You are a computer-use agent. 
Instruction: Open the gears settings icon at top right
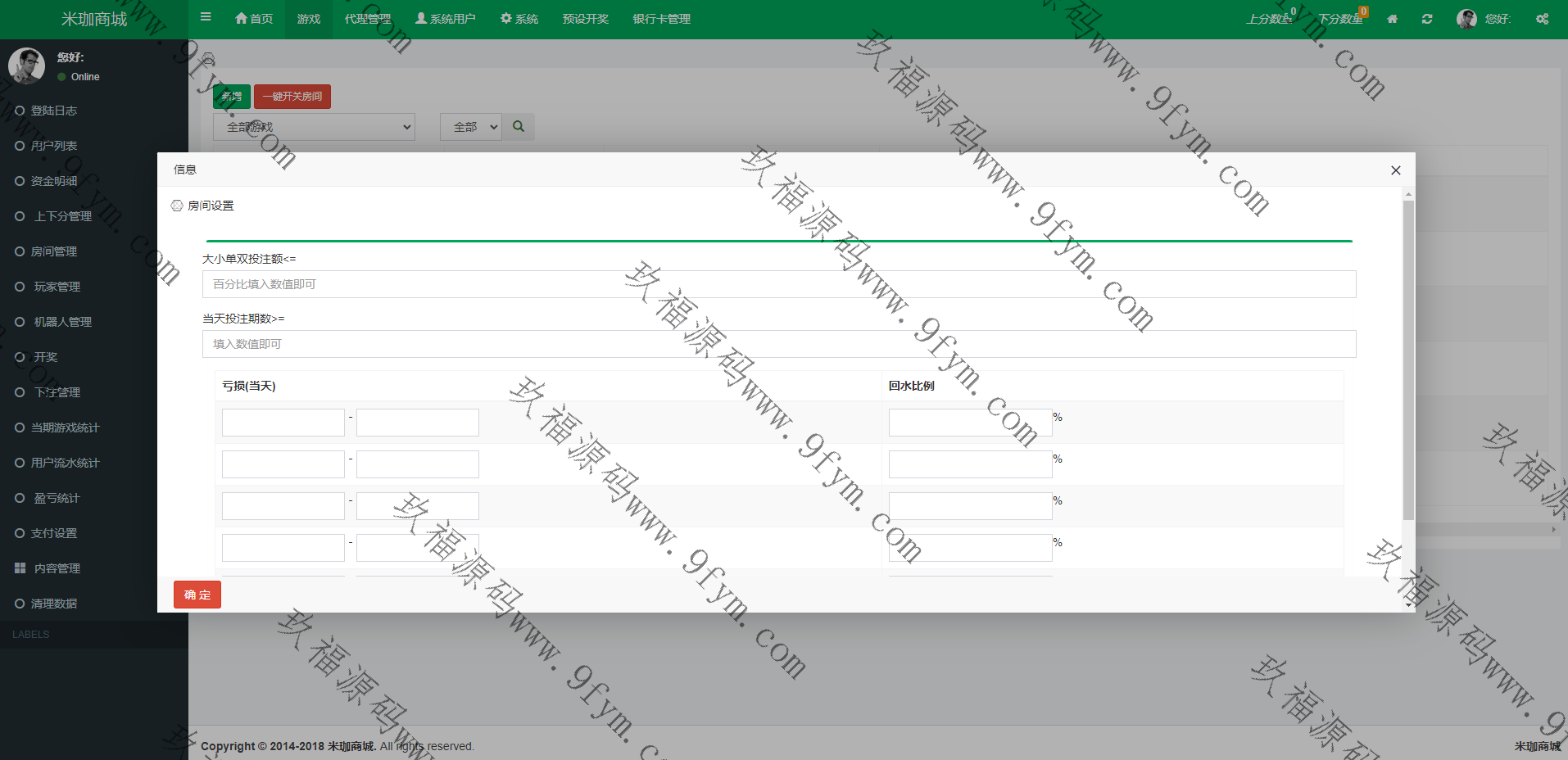point(1542,19)
